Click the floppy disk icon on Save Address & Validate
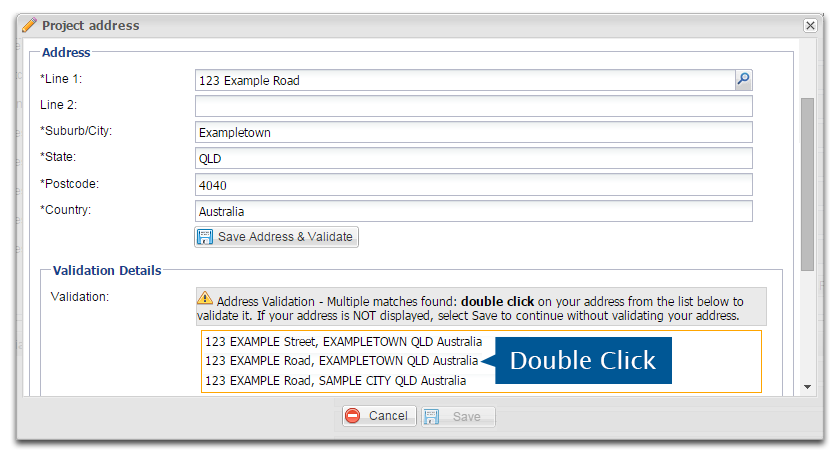 click(205, 237)
